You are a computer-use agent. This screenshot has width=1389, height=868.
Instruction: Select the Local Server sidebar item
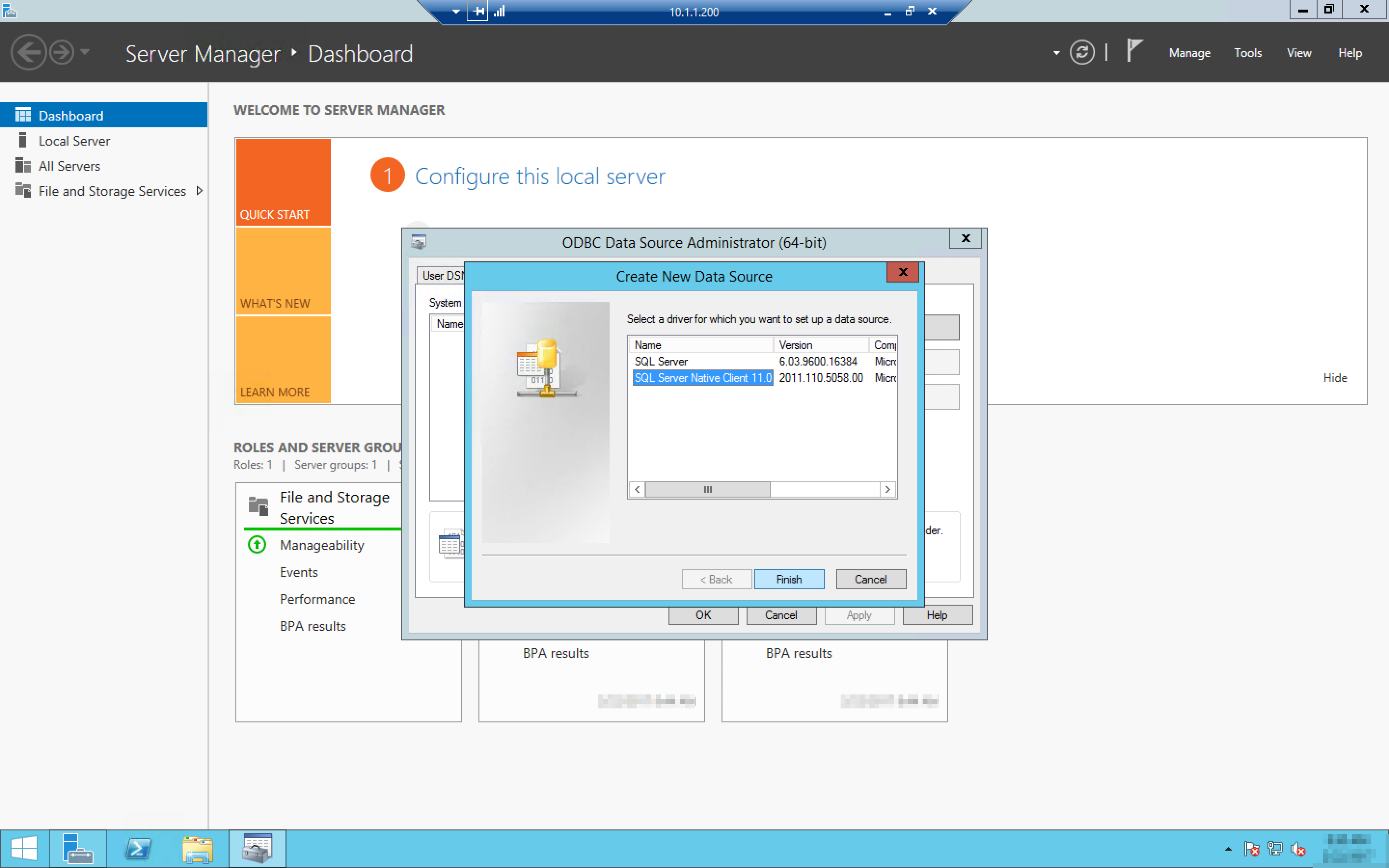coord(74,141)
